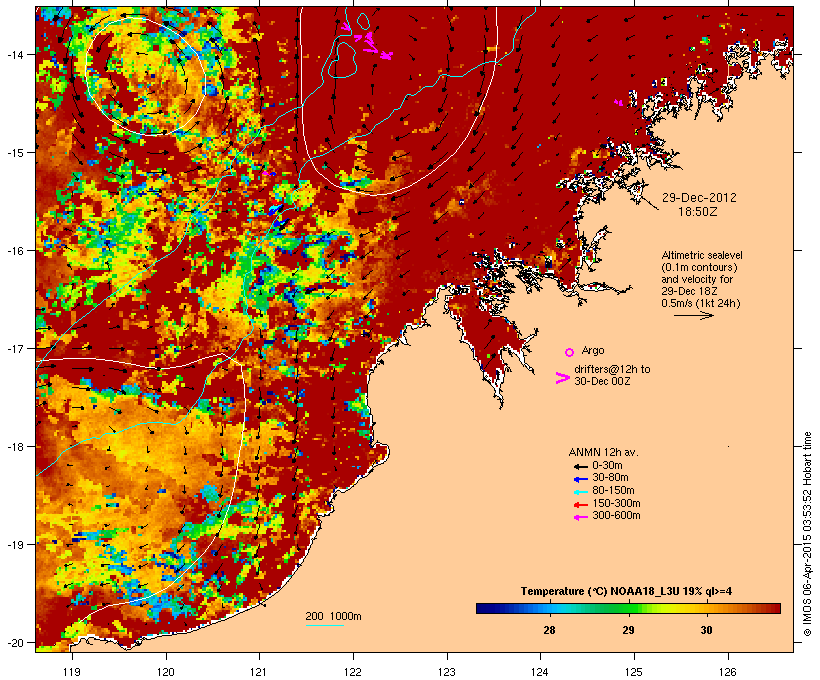The height and width of the screenshot is (680, 820).
Task: Click the 'Altimetric sealevel' caption text
Action: coord(702,255)
